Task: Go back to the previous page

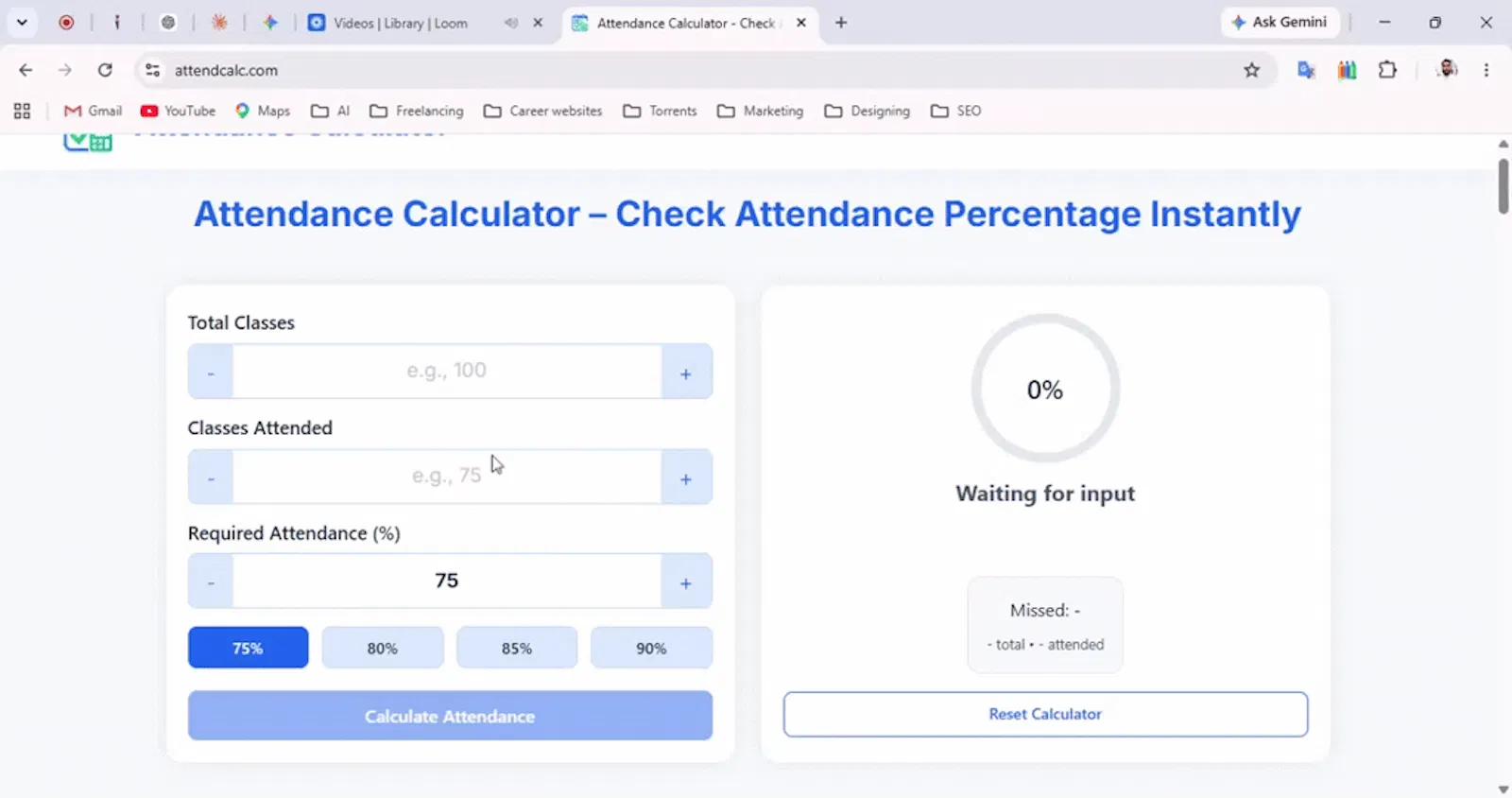Action: click(26, 70)
